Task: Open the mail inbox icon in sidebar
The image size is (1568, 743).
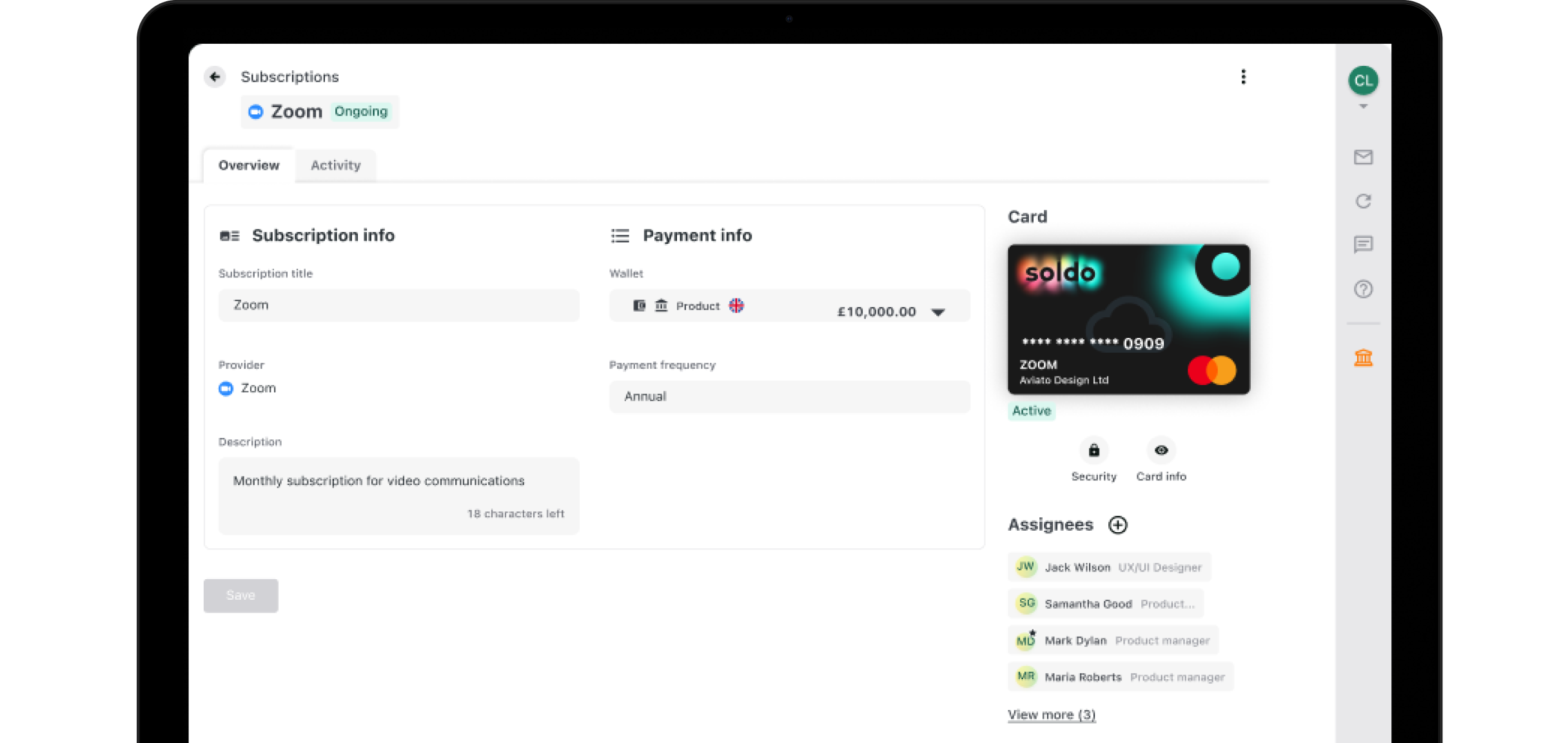Action: (x=1363, y=157)
